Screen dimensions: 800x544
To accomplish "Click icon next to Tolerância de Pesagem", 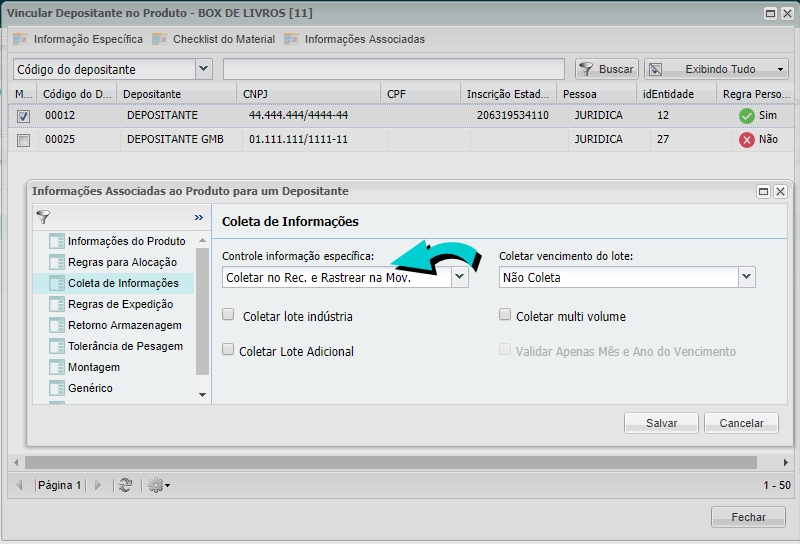I will (x=57, y=346).
